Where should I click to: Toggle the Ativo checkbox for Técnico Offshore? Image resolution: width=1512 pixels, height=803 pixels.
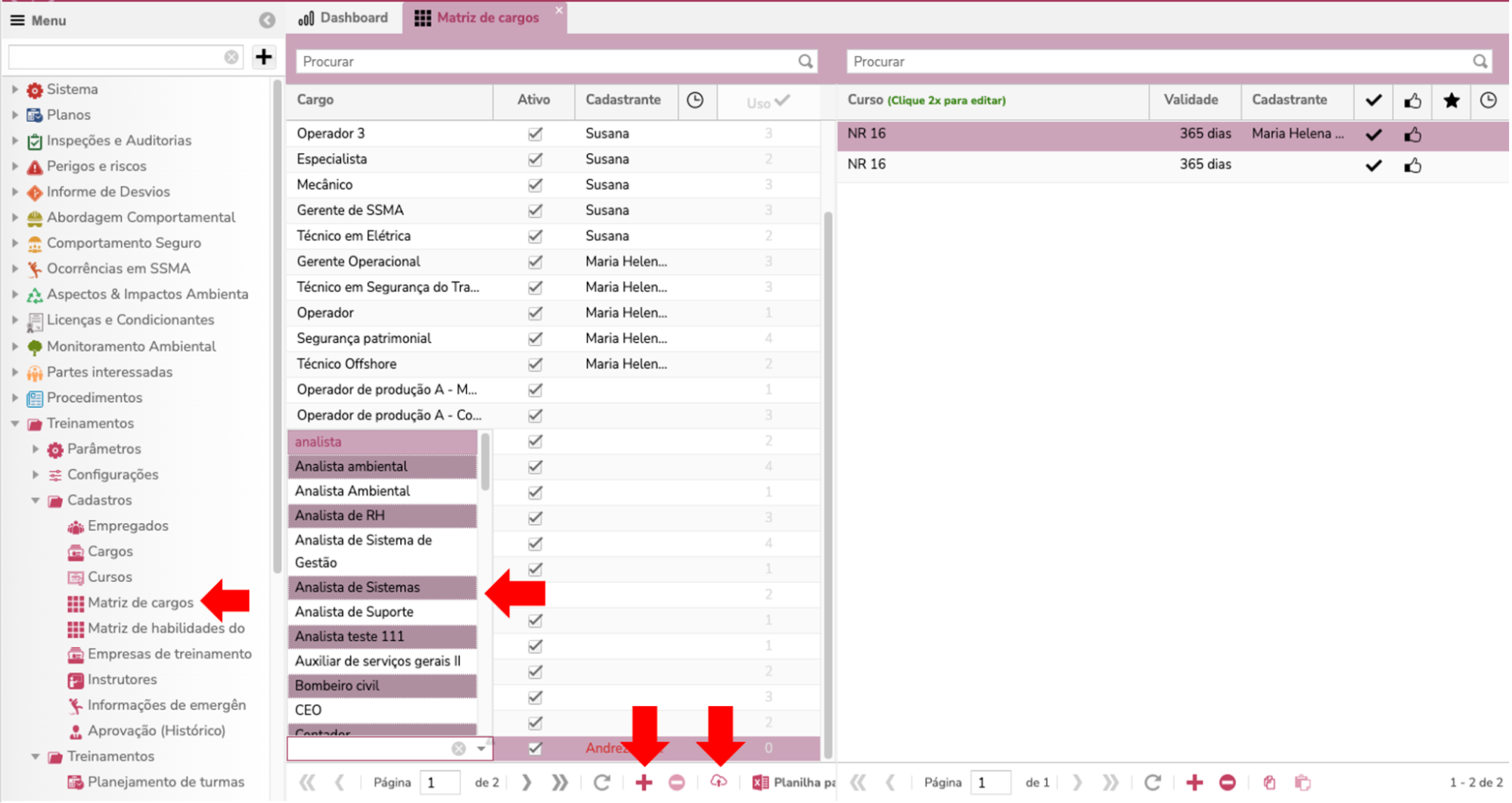[x=535, y=364]
